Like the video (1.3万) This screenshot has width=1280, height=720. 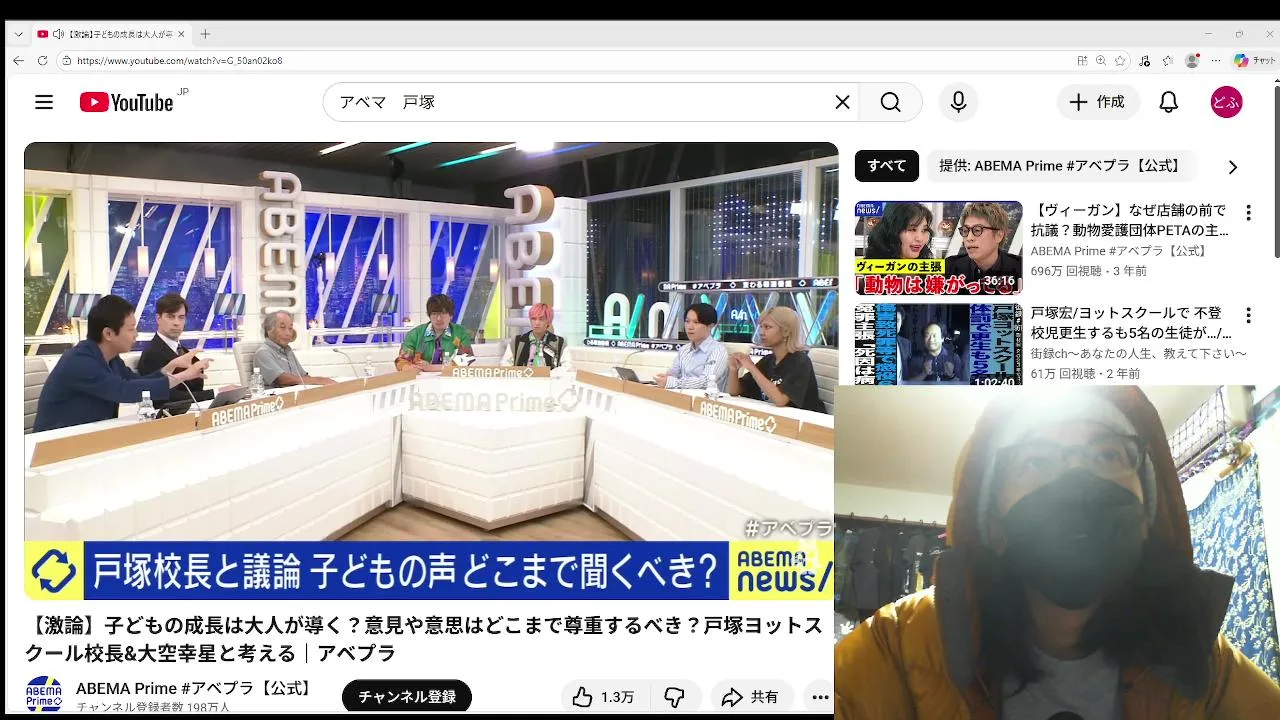[603, 697]
